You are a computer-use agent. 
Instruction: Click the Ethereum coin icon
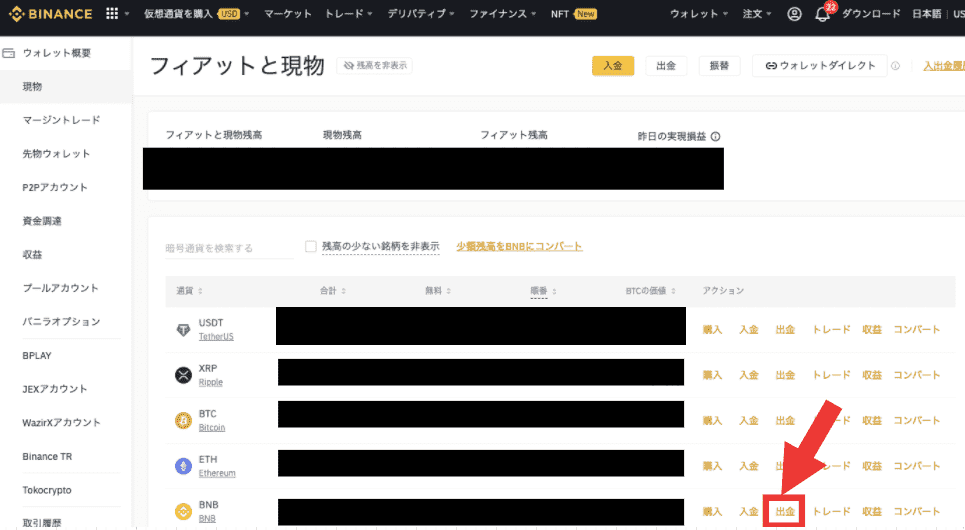click(x=183, y=466)
